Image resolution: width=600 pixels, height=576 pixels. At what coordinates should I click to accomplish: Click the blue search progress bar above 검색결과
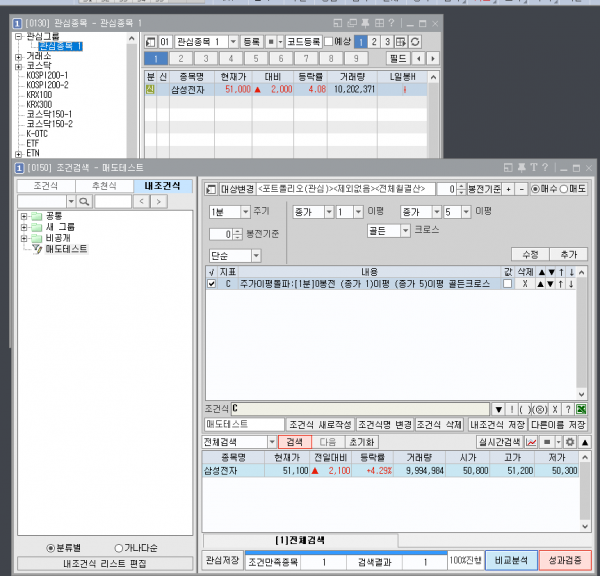(x=346, y=553)
